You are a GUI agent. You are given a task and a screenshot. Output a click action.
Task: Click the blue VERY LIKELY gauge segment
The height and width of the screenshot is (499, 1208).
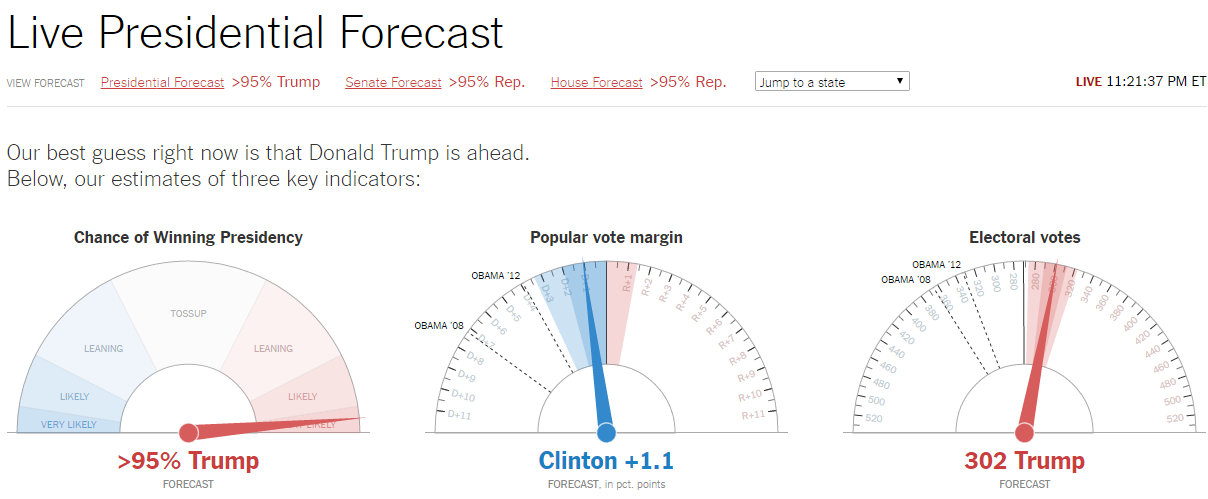(x=69, y=425)
